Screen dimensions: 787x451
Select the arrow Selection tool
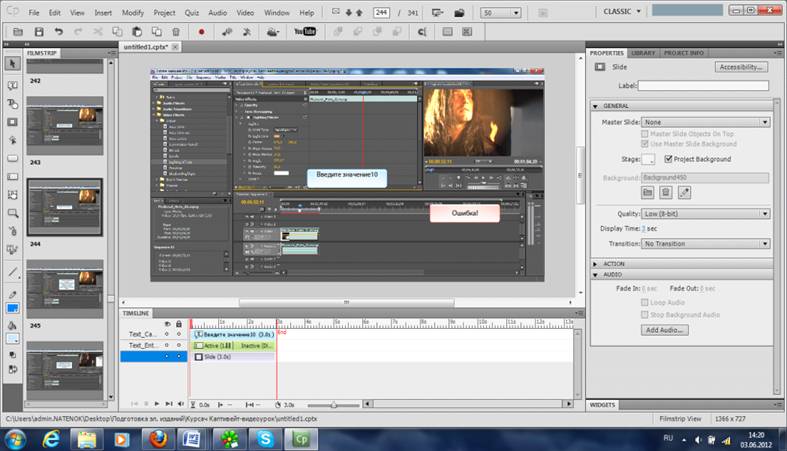13,64
